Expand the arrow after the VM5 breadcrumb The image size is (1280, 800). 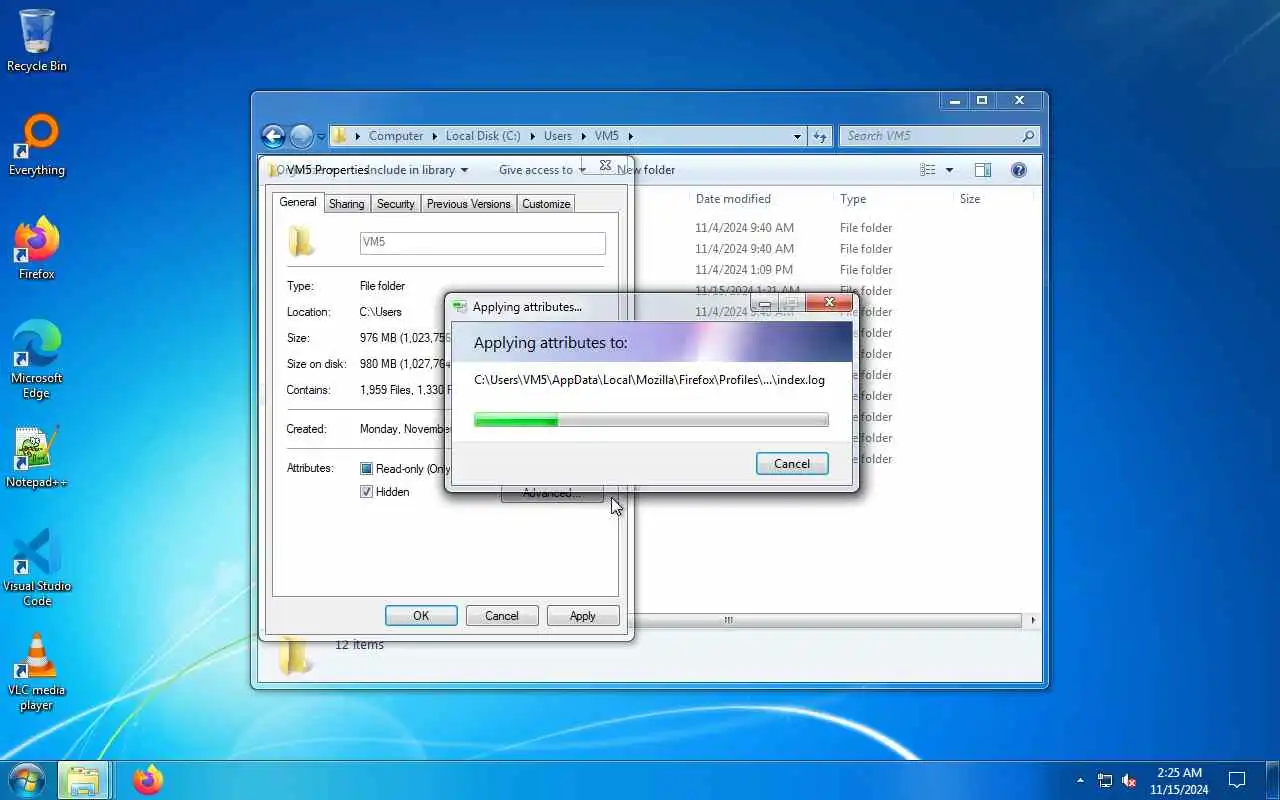coord(630,136)
